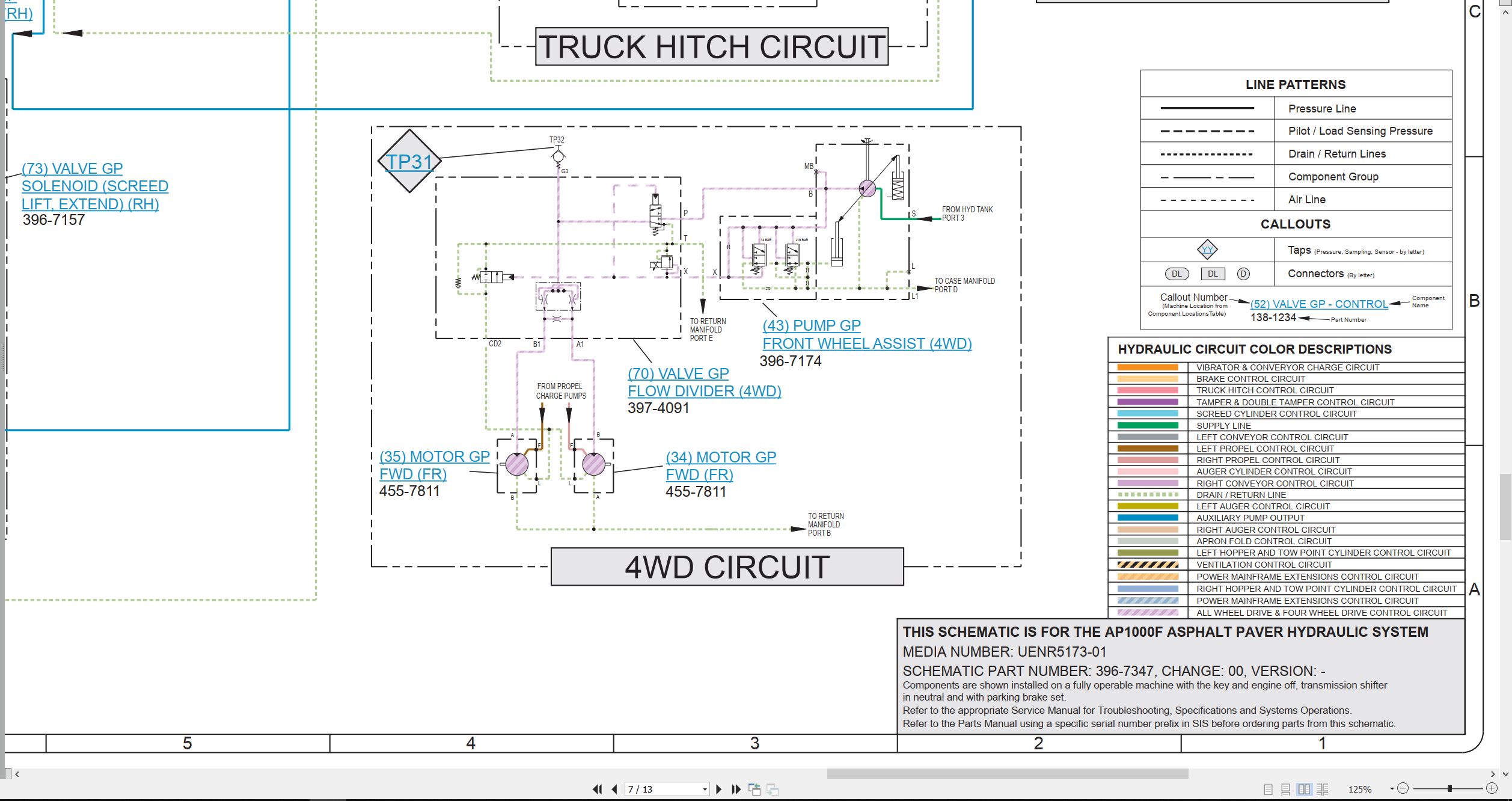The width and height of the screenshot is (1512, 801).
Task: Click the previous view icon
Action: click(754, 789)
